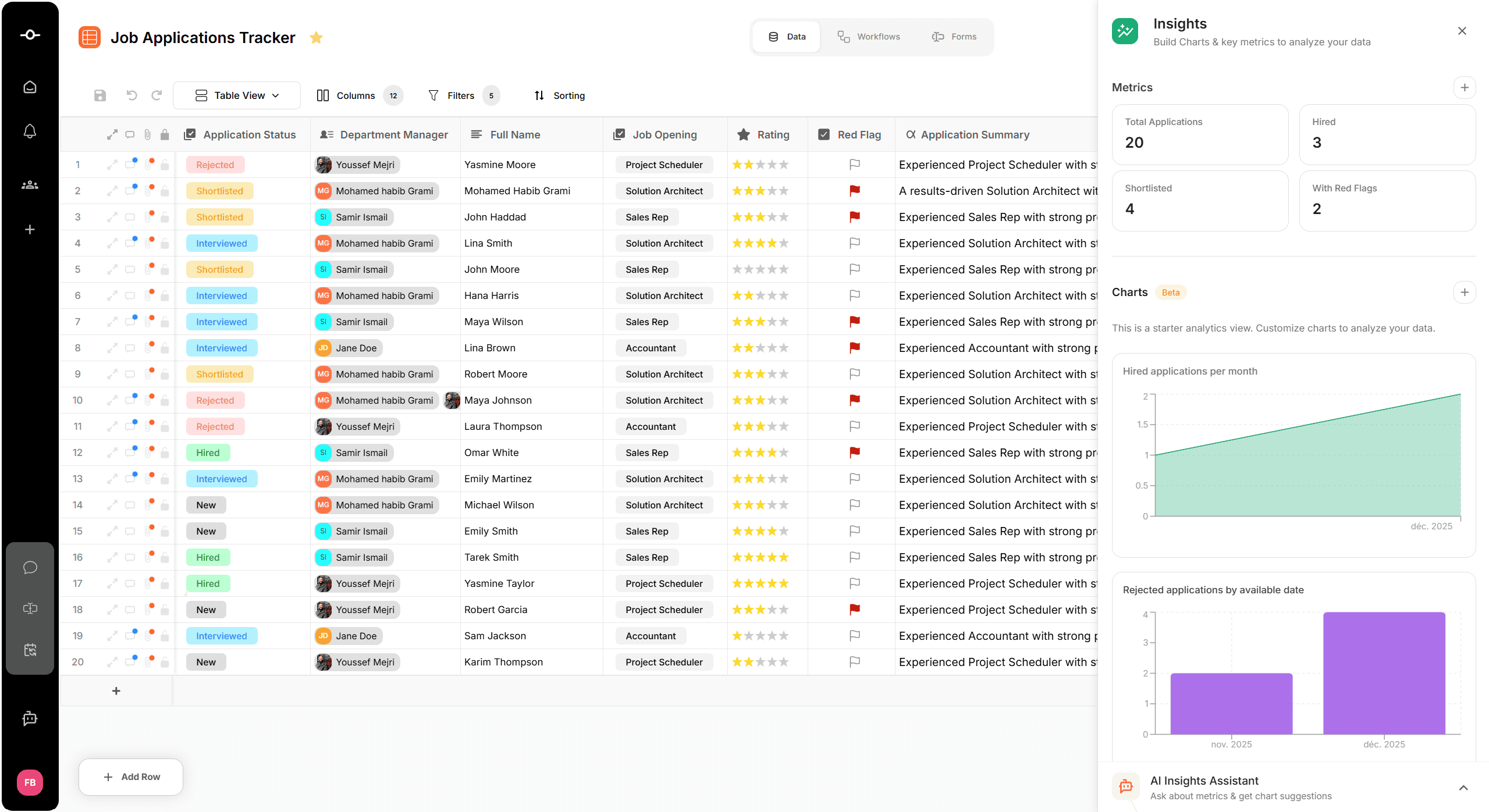Open the Filters button
The height and width of the screenshot is (812, 1489).
tap(452, 95)
